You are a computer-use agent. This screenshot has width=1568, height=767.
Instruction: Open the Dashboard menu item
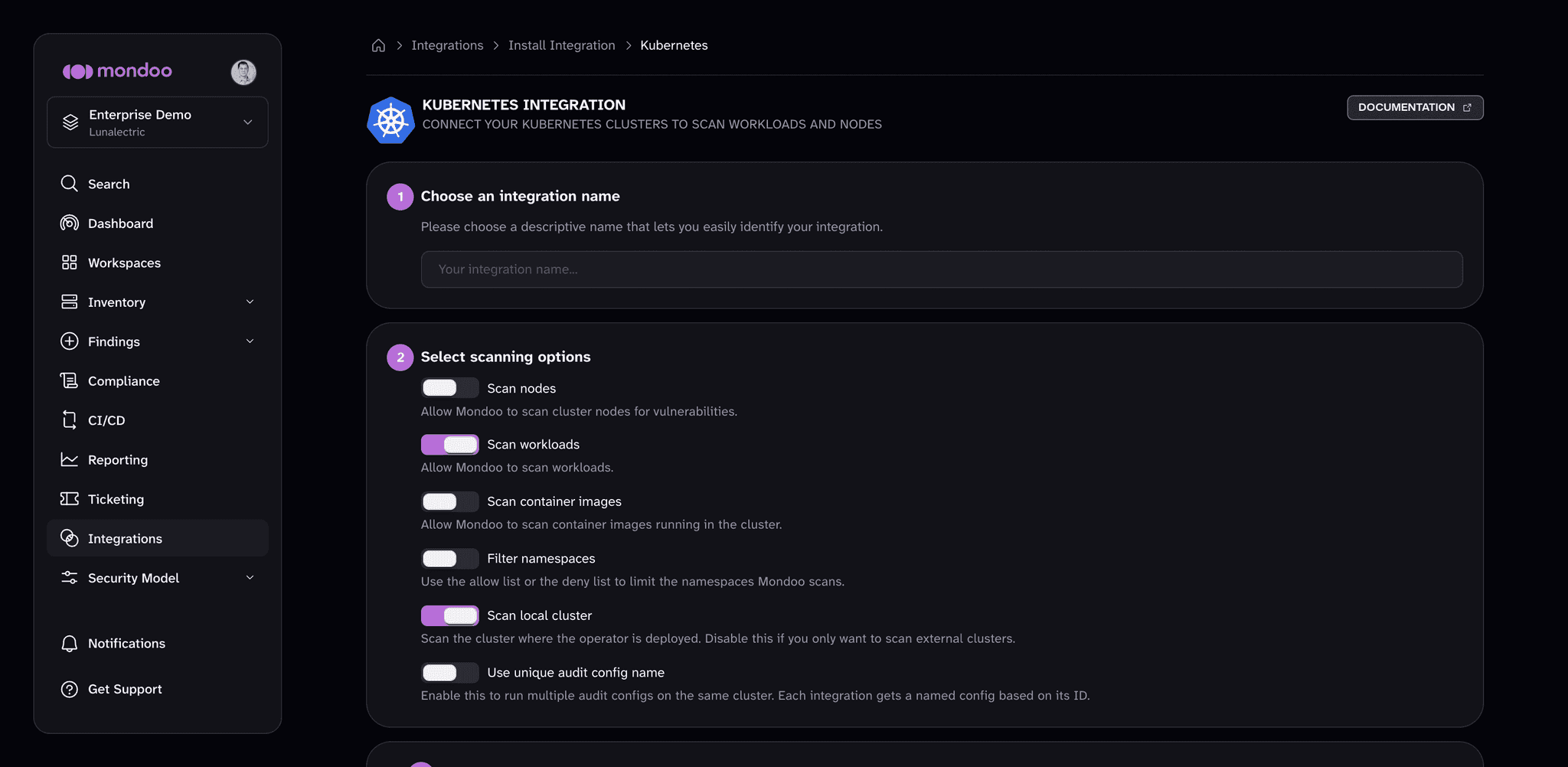(158, 224)
